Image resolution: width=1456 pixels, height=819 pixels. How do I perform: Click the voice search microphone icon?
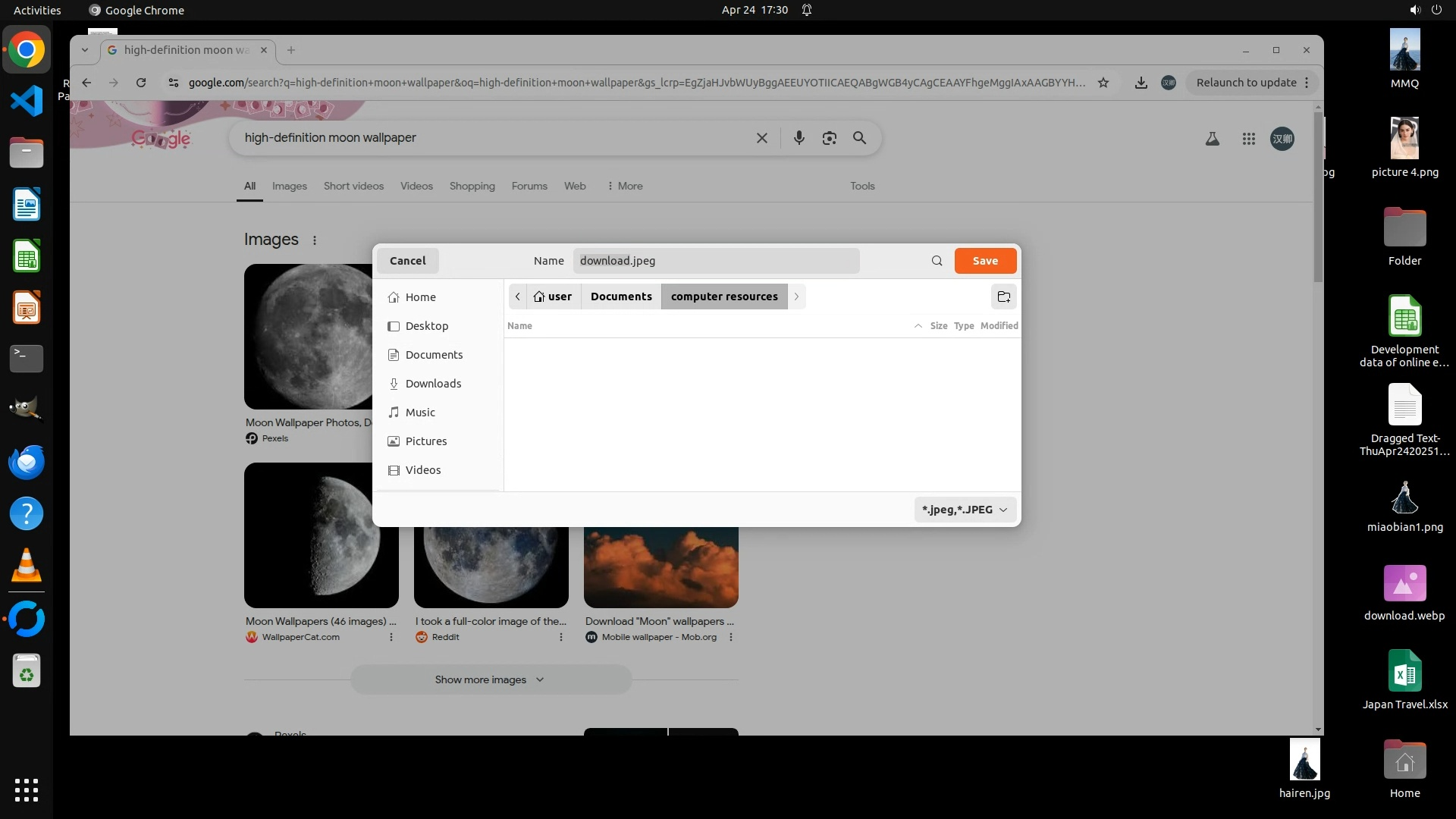(799, 138)
